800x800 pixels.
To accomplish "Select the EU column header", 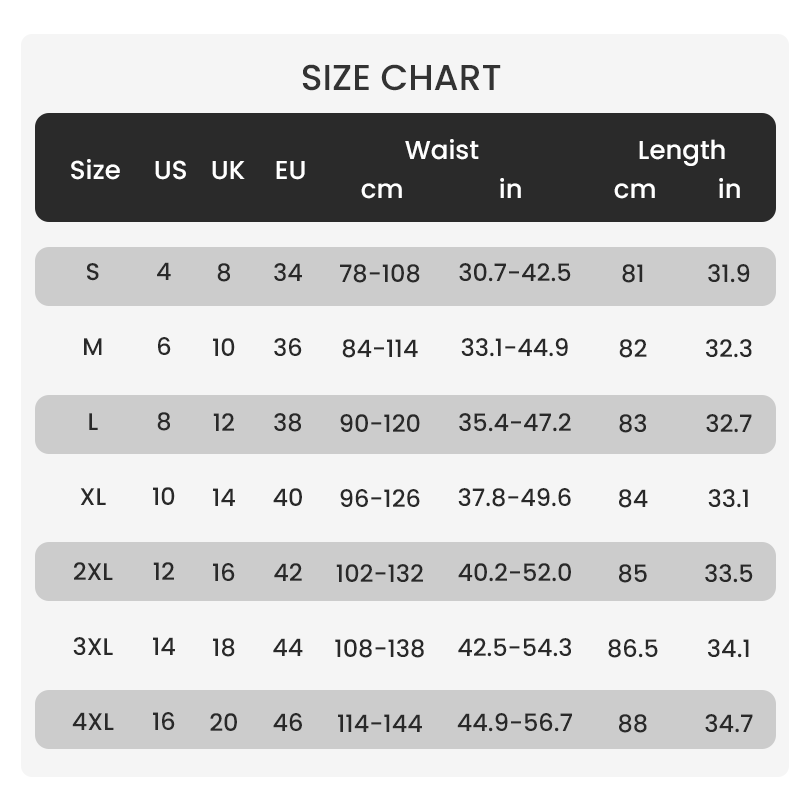I will [x=290, y=170].
